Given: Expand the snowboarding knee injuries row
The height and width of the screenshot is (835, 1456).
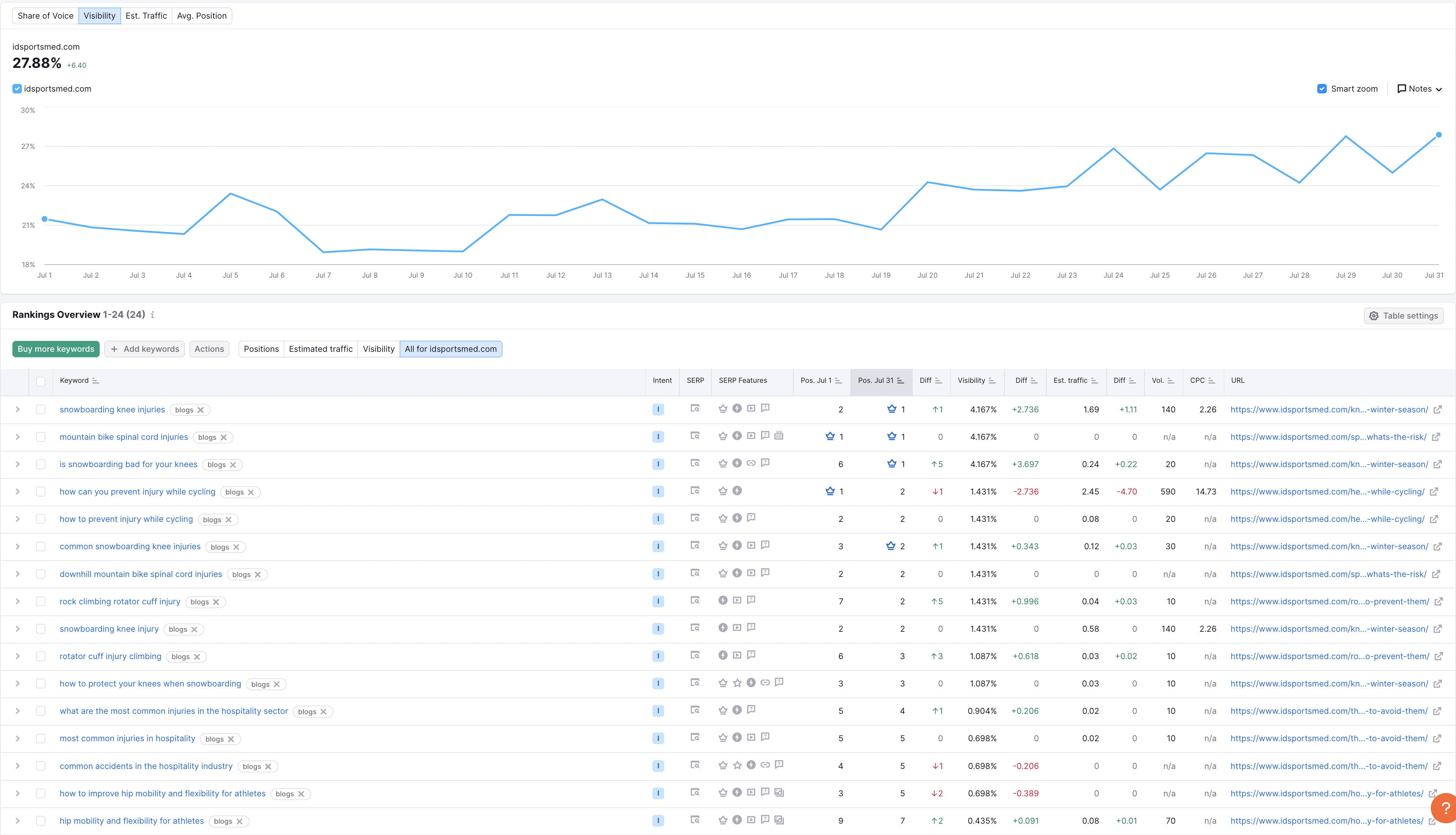Looking at the screenshot, I should pos(18,409).
